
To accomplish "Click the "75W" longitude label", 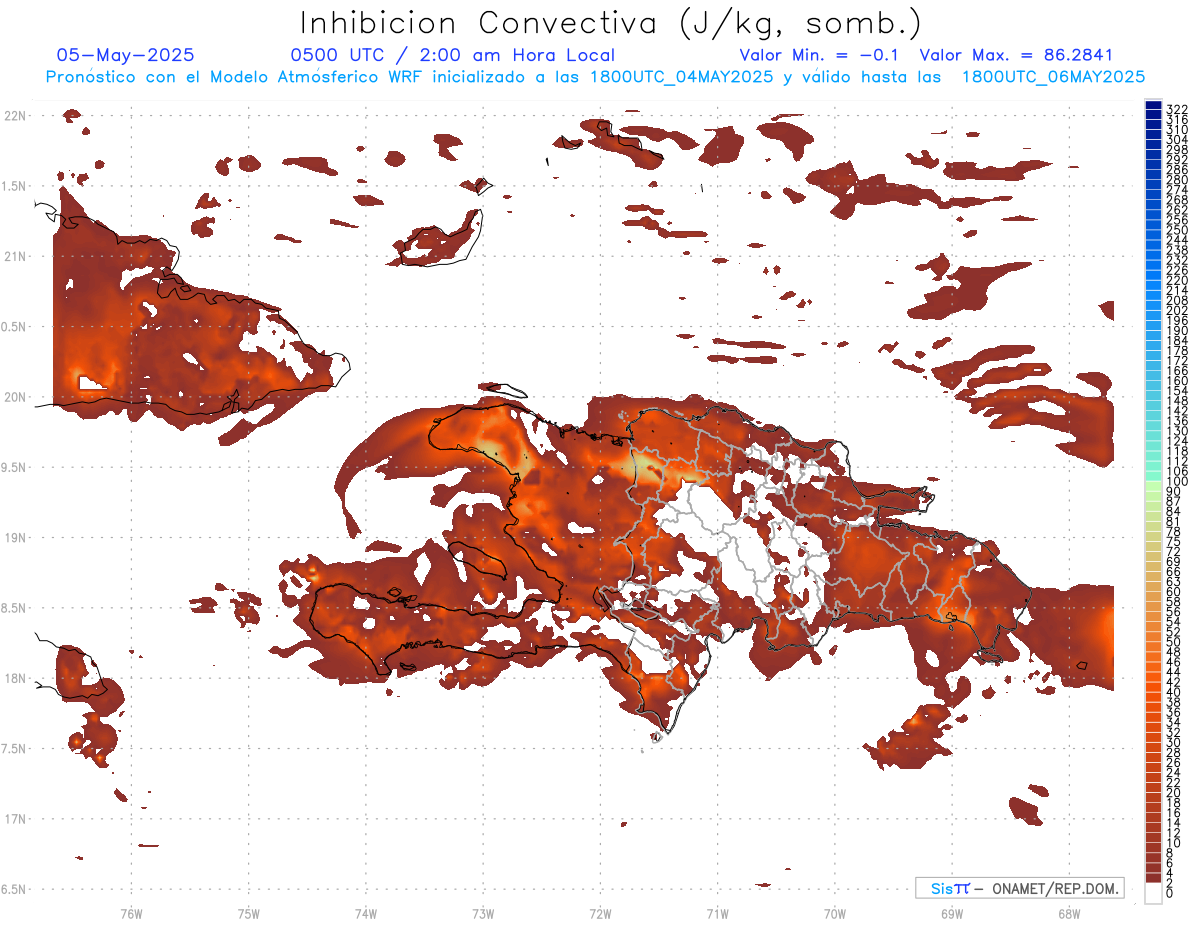I will [x=249, y=913].
